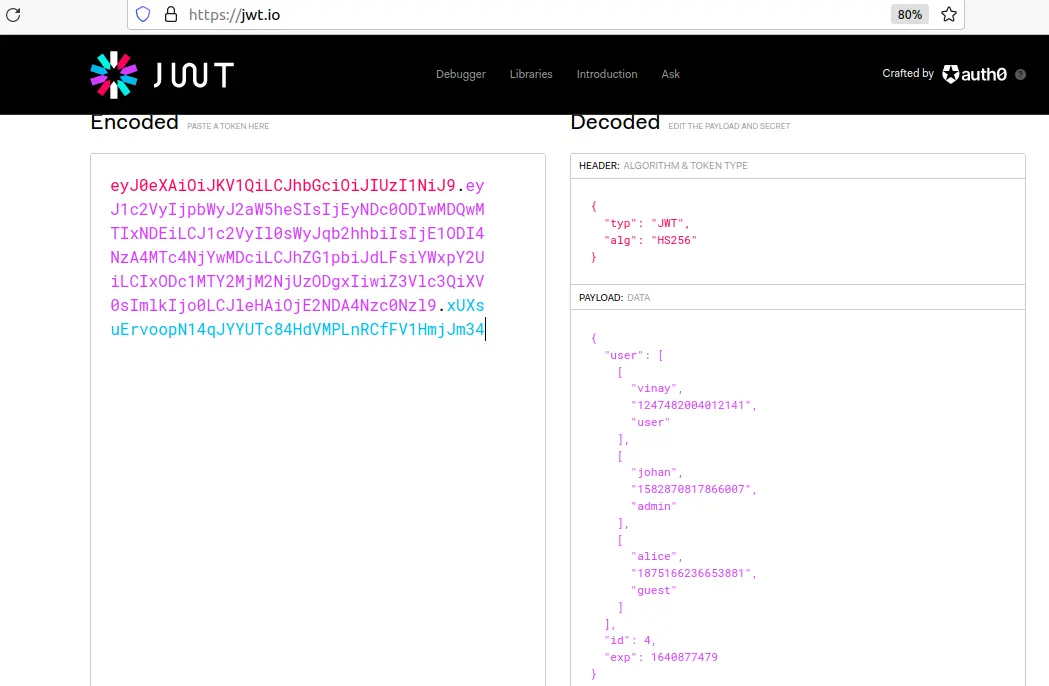Open the Auth0 logo link

point(975,74)
